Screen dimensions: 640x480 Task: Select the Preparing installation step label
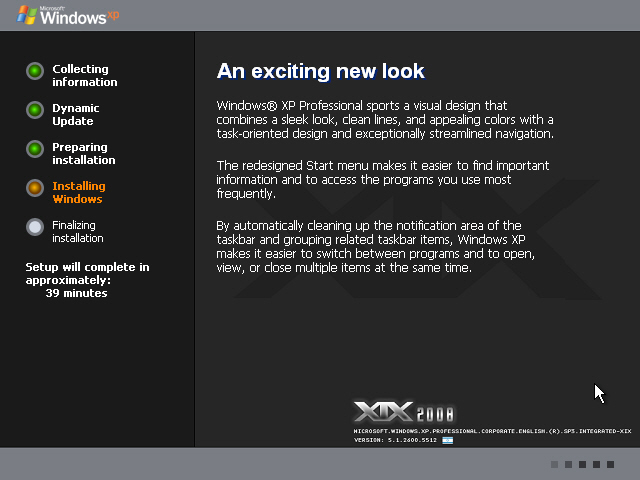point(84,154)
